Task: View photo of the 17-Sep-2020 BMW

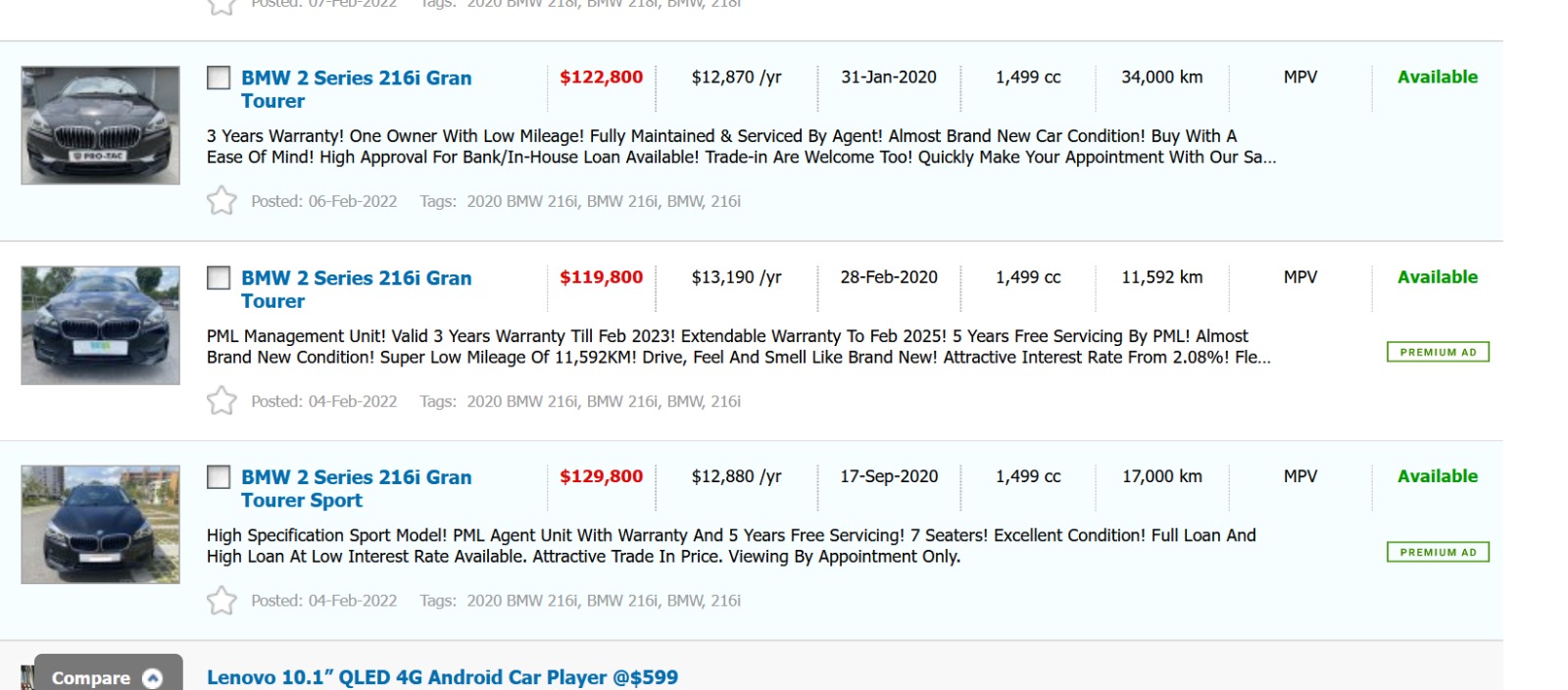Action: [100, 524]
